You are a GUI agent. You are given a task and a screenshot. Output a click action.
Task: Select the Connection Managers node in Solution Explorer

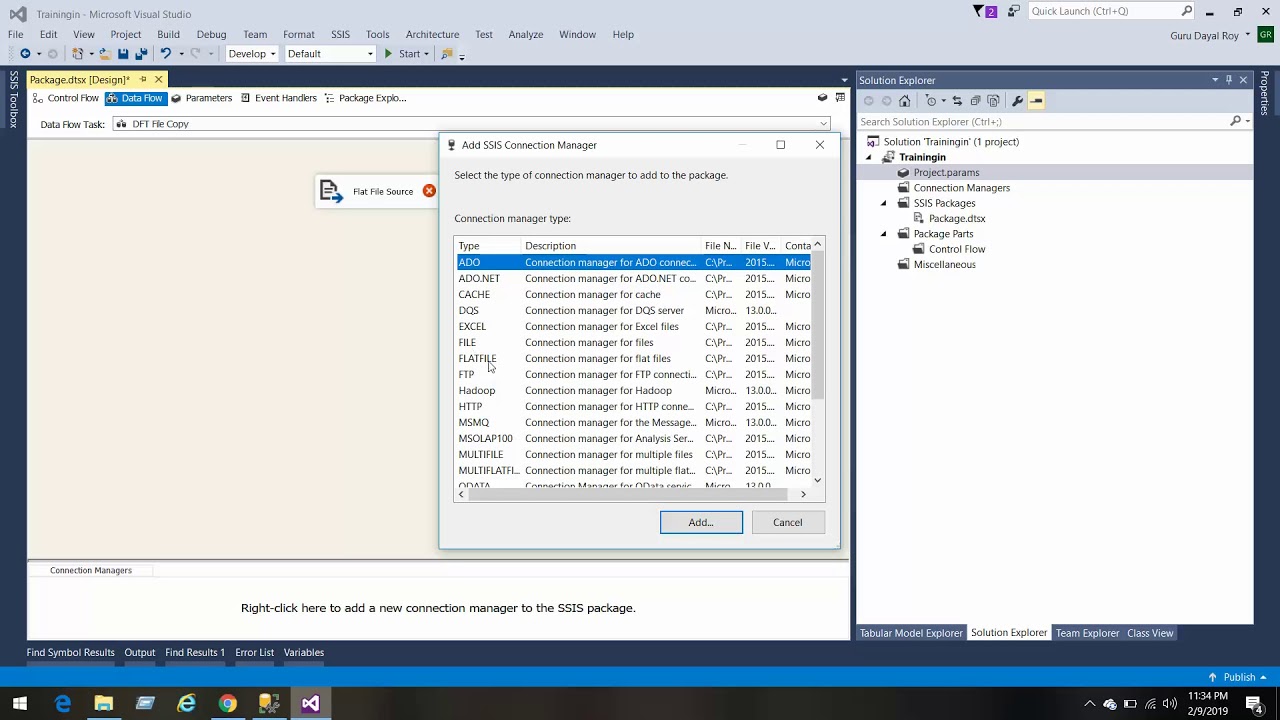pos(961,188)
